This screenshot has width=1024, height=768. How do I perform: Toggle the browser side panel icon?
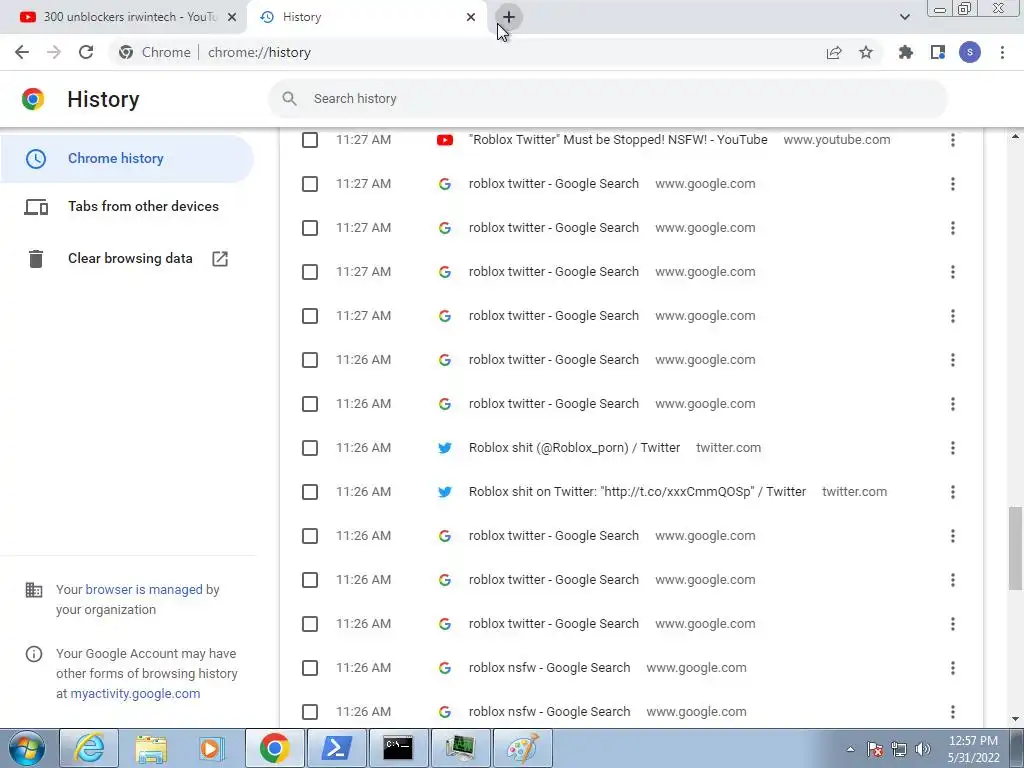tap(938, 52)
